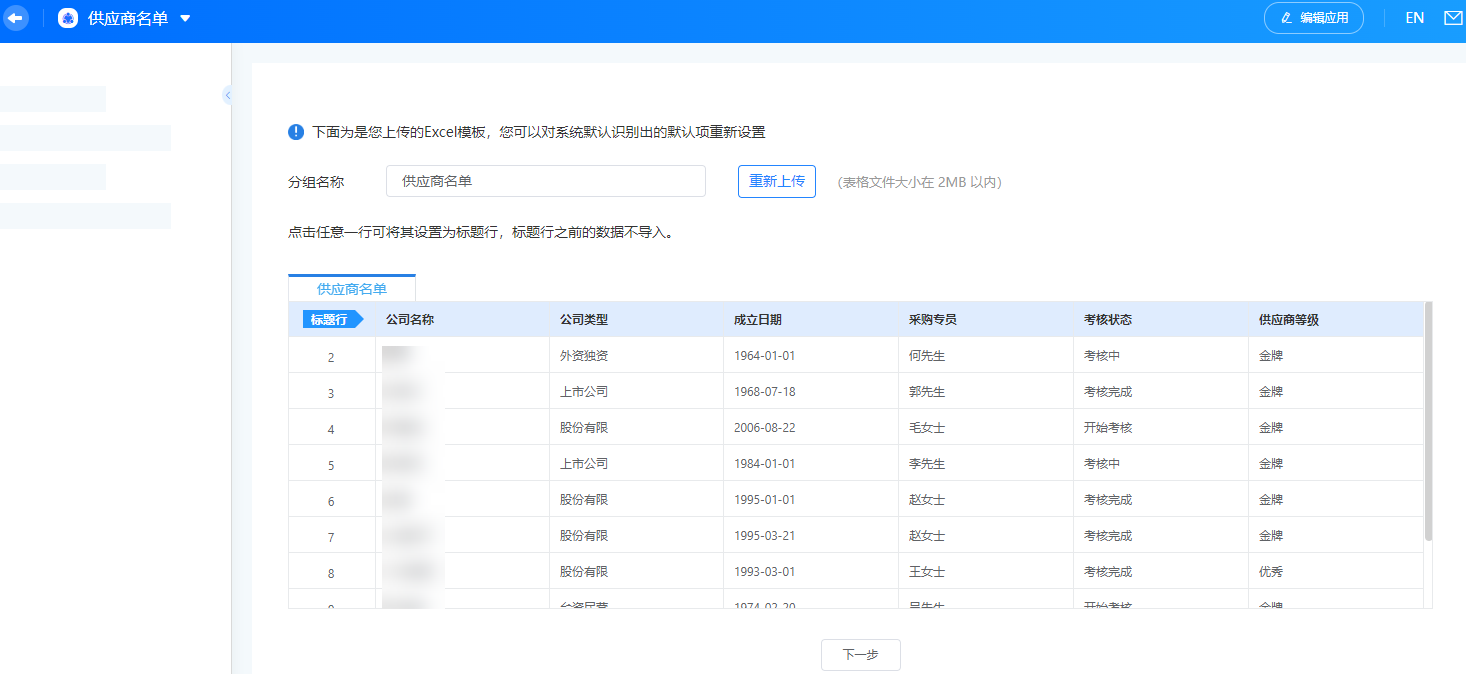Switch language using the EN link
Image resolution: width=1466 pixels, height=674 pixels.
(x=1414, y=18)
